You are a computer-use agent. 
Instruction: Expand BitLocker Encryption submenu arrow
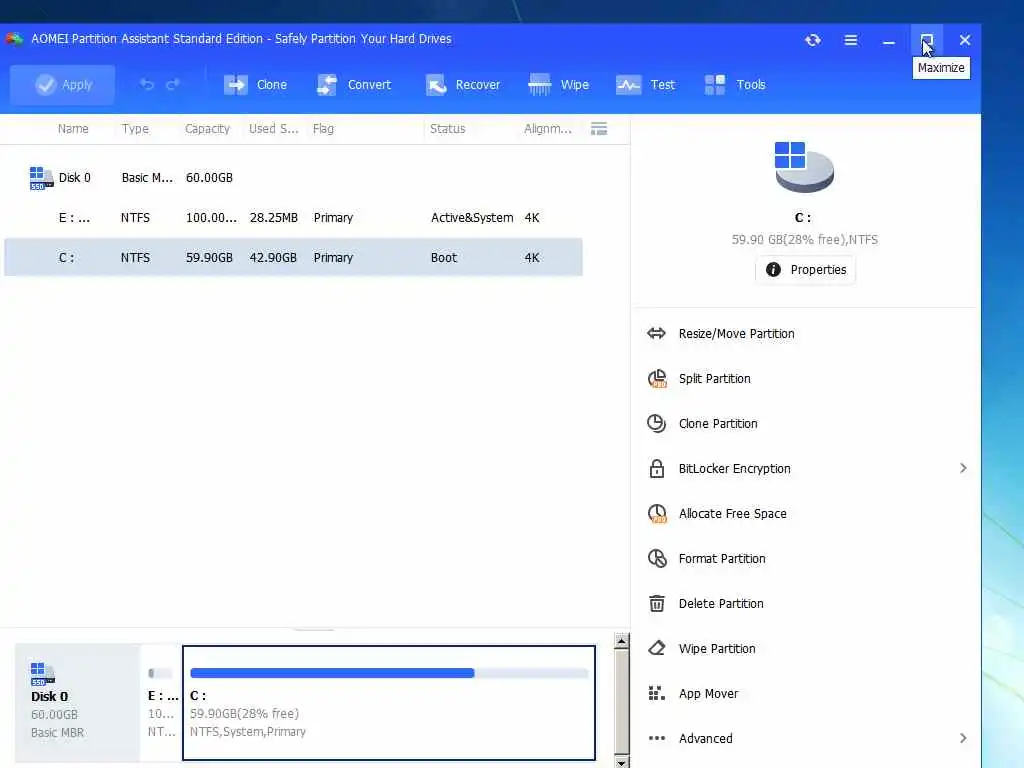[963, 468]
